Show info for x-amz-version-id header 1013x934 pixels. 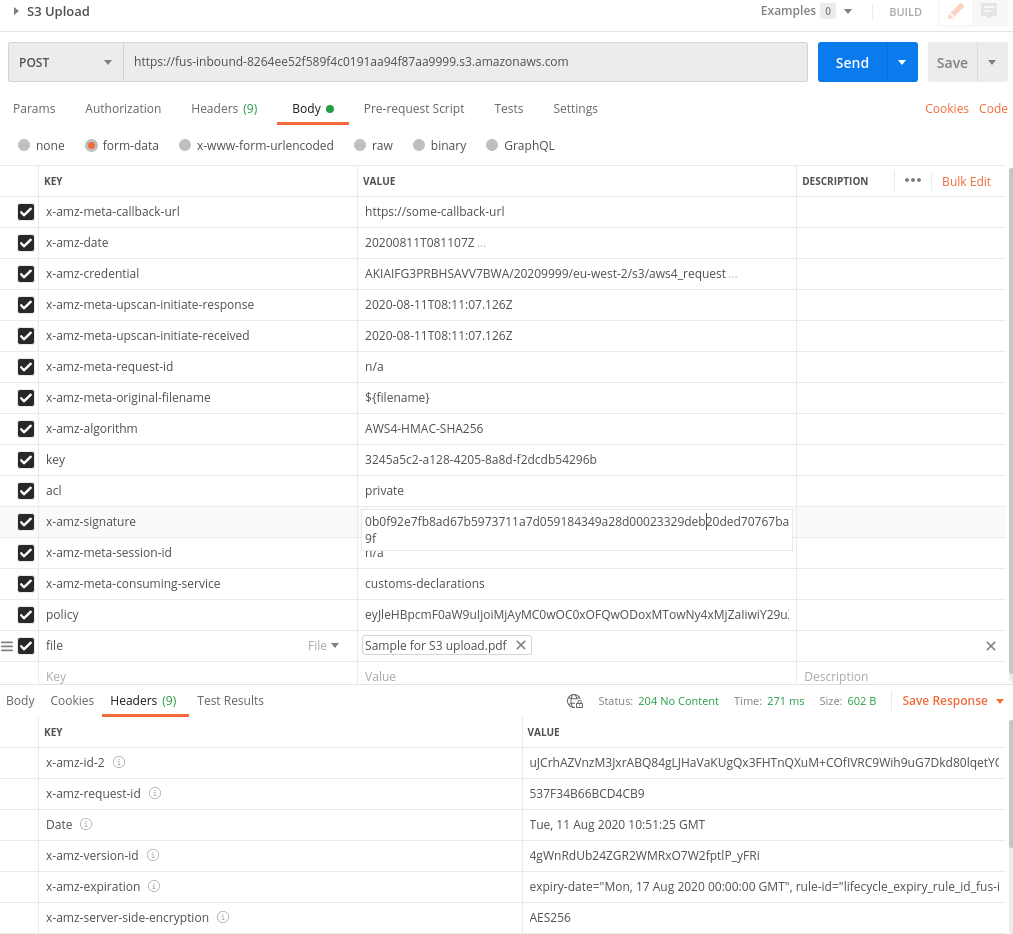[153, 855]
